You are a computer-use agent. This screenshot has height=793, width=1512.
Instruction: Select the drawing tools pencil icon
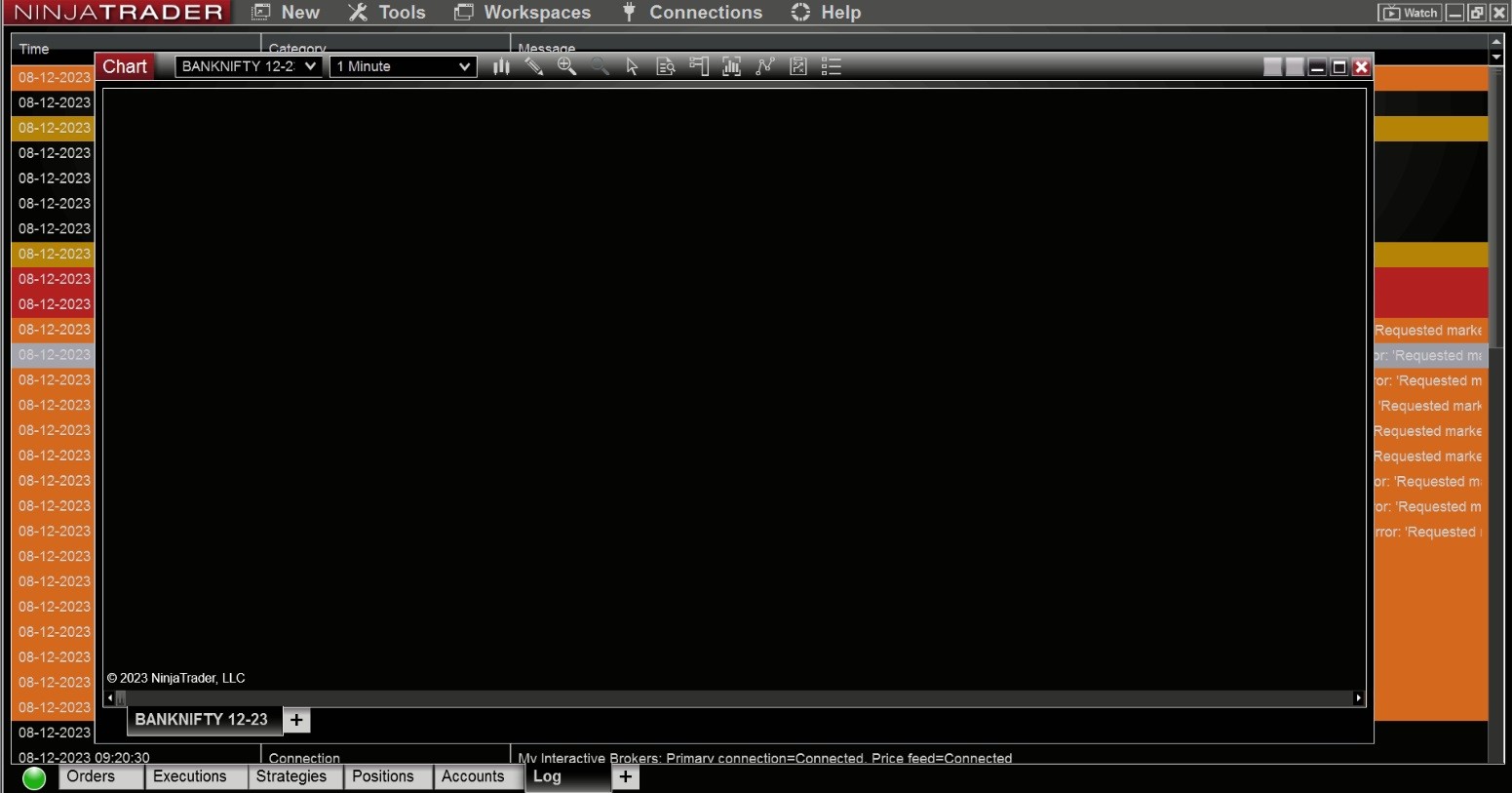tap(534, 66)
